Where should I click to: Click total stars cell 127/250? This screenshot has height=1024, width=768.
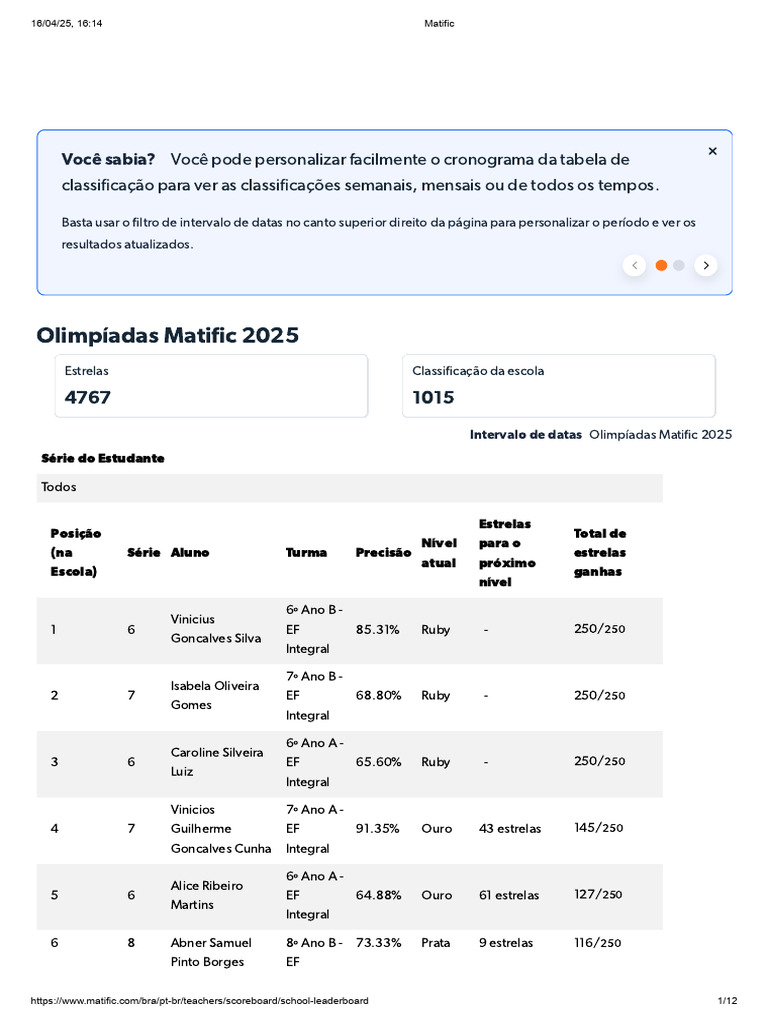coord(598,895)
